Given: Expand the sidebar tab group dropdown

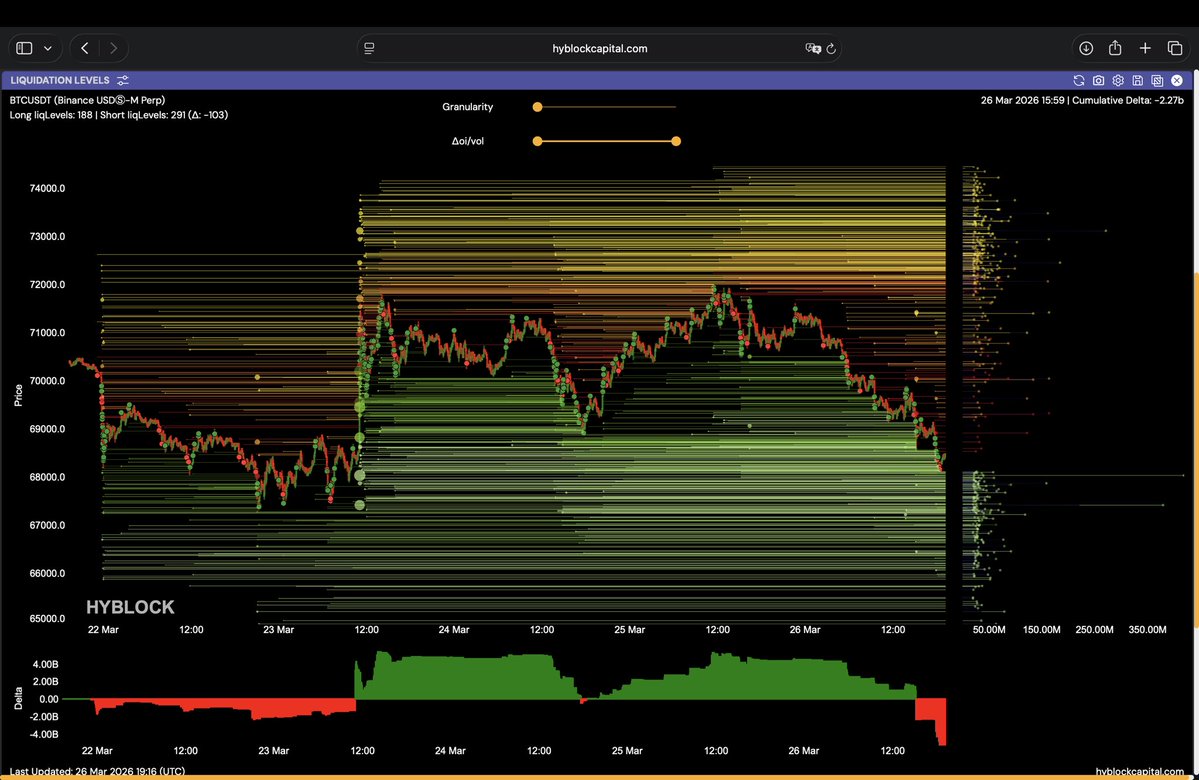Looking at the screenshot, I should tap(47, 48).
